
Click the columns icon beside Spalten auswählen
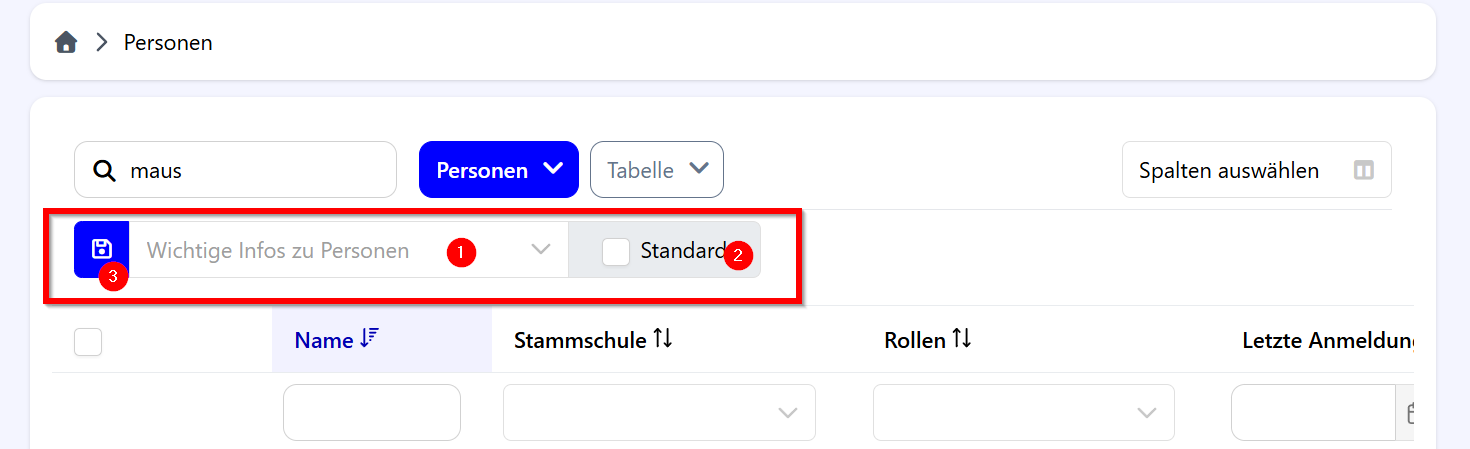[x=1363, y=171]
